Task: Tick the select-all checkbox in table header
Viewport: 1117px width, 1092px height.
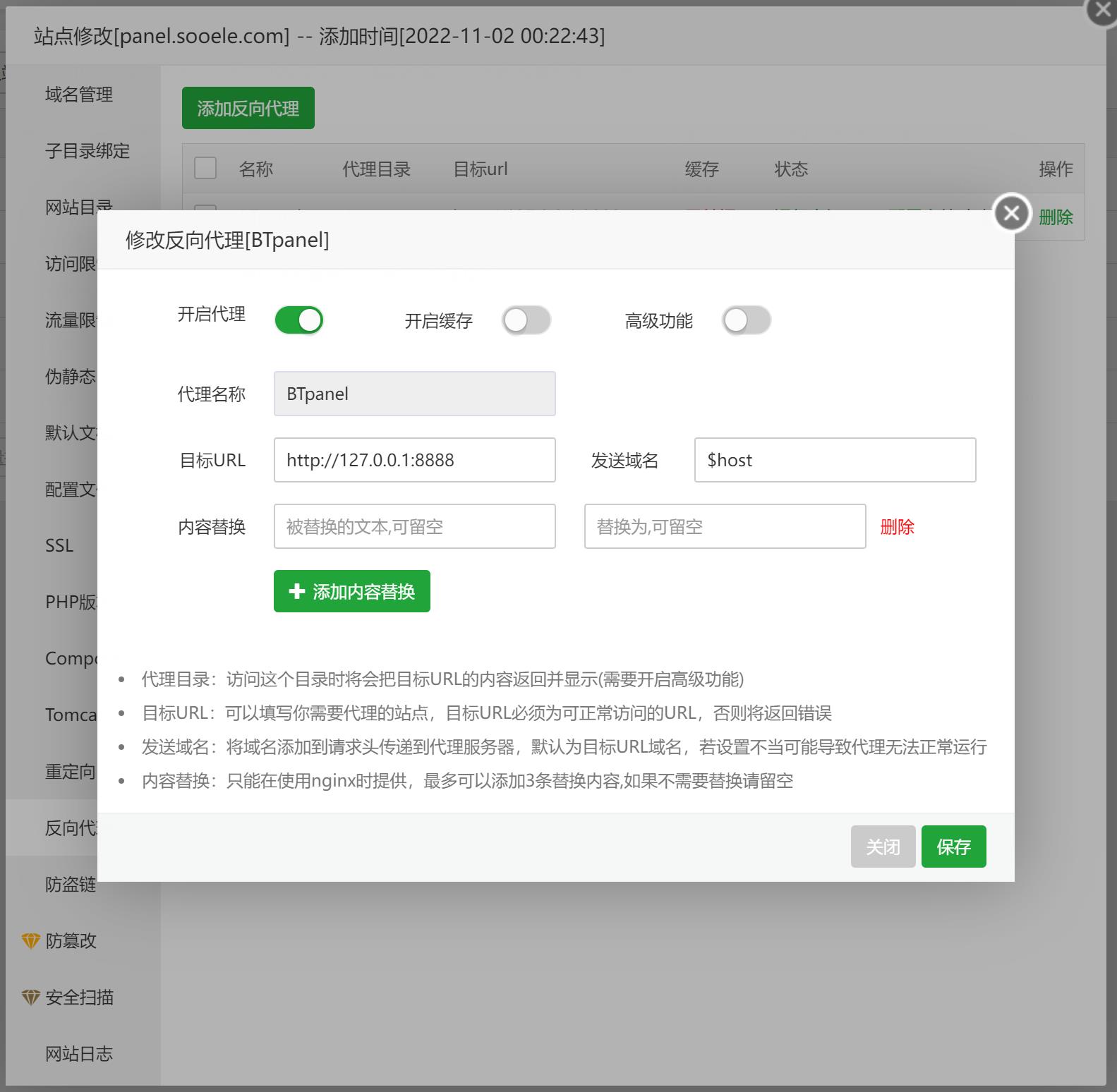Action: click(x=205, y=169)
